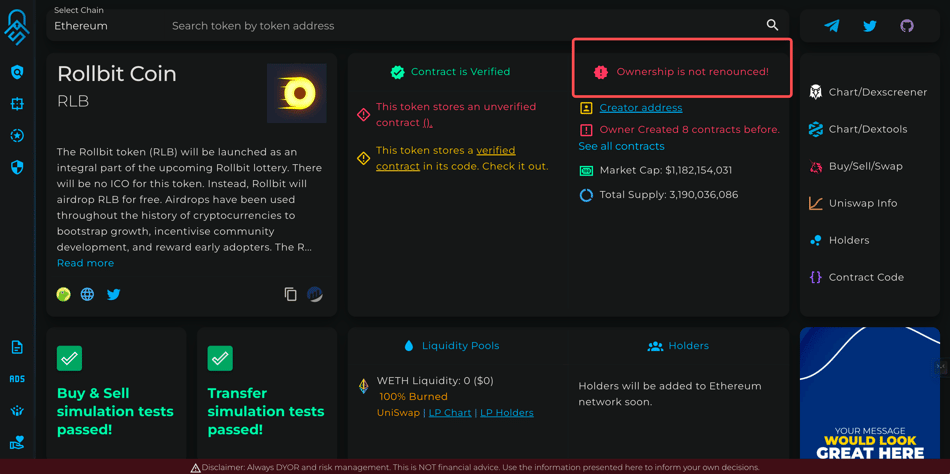Image resolution: width=950 pixels, height=474 pixels.
Task: Open the plain shield sidebar icon
Action: tap(18, 167)
